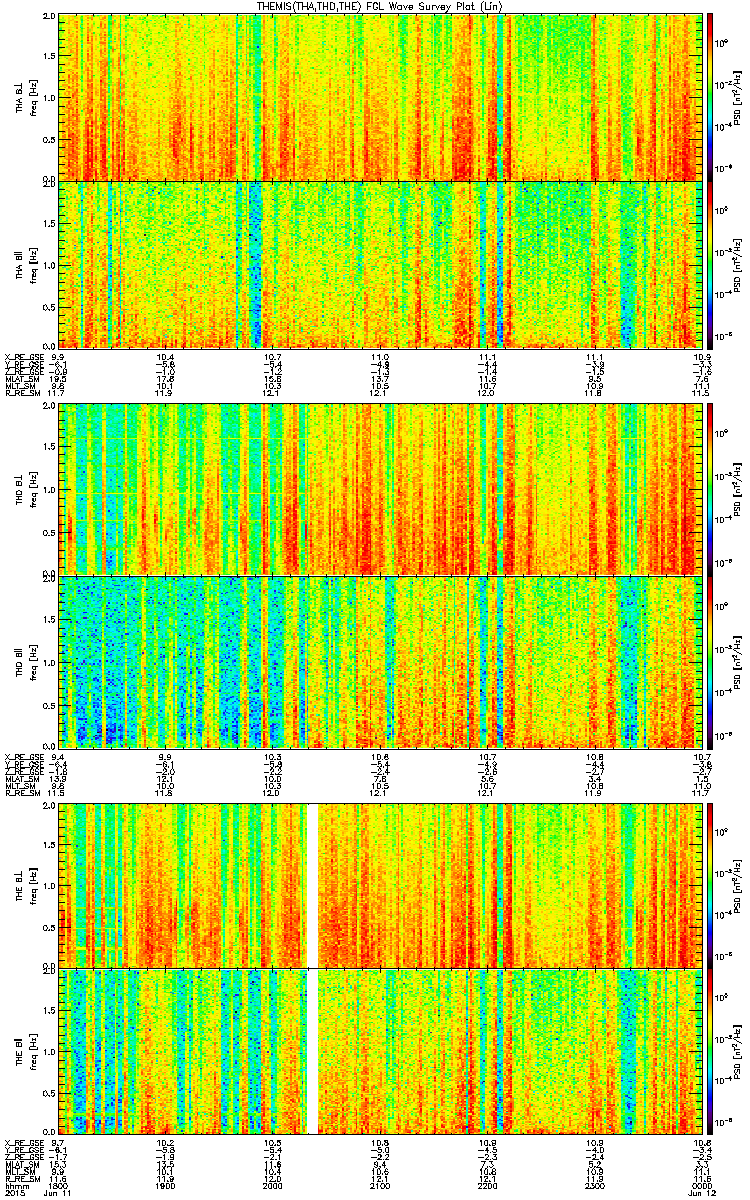Click the THD perpendicular B spectrogram panel

coord(381,489)
